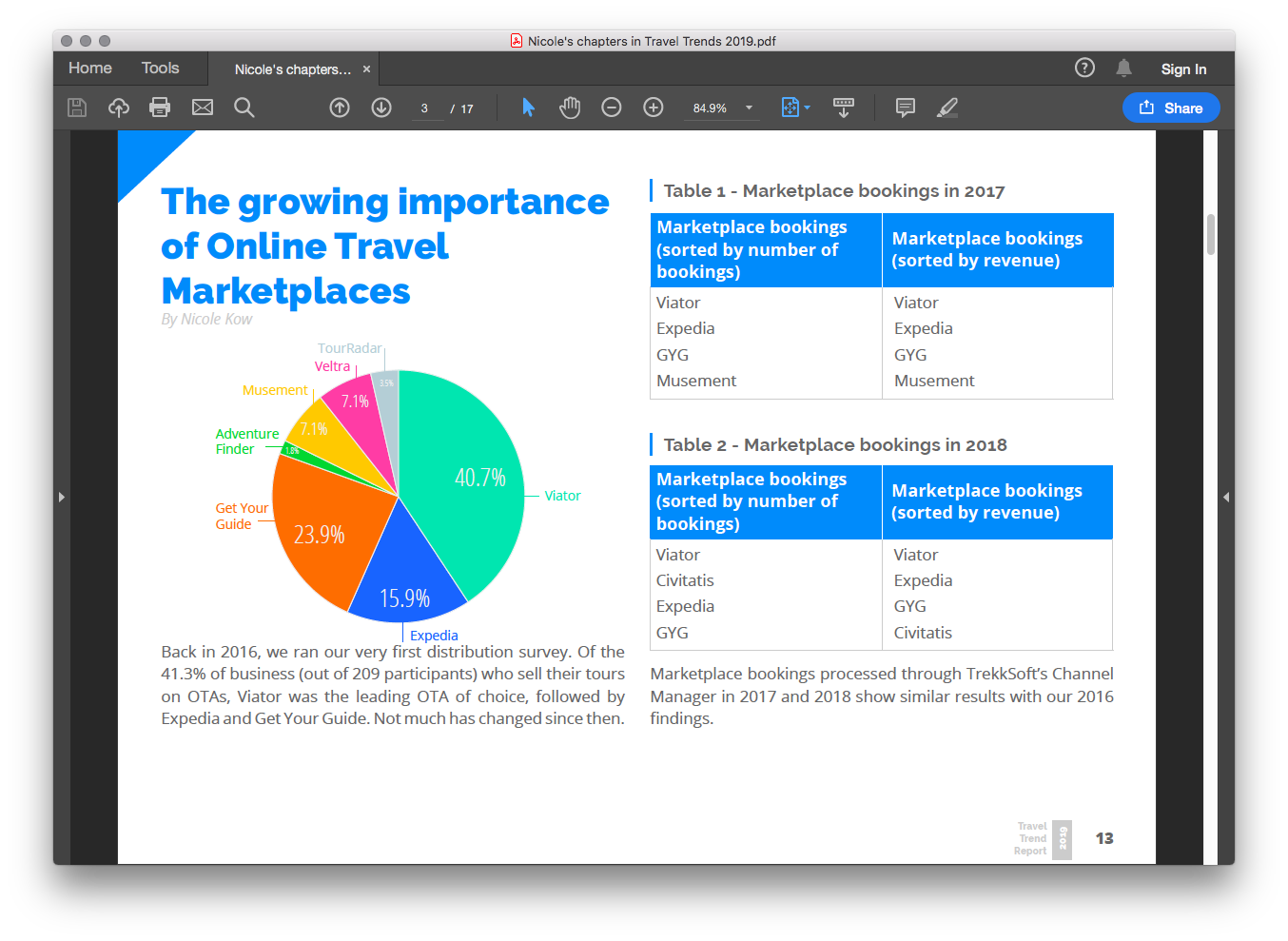Close the Nicole's chapters tab

[x=366, y=69]
